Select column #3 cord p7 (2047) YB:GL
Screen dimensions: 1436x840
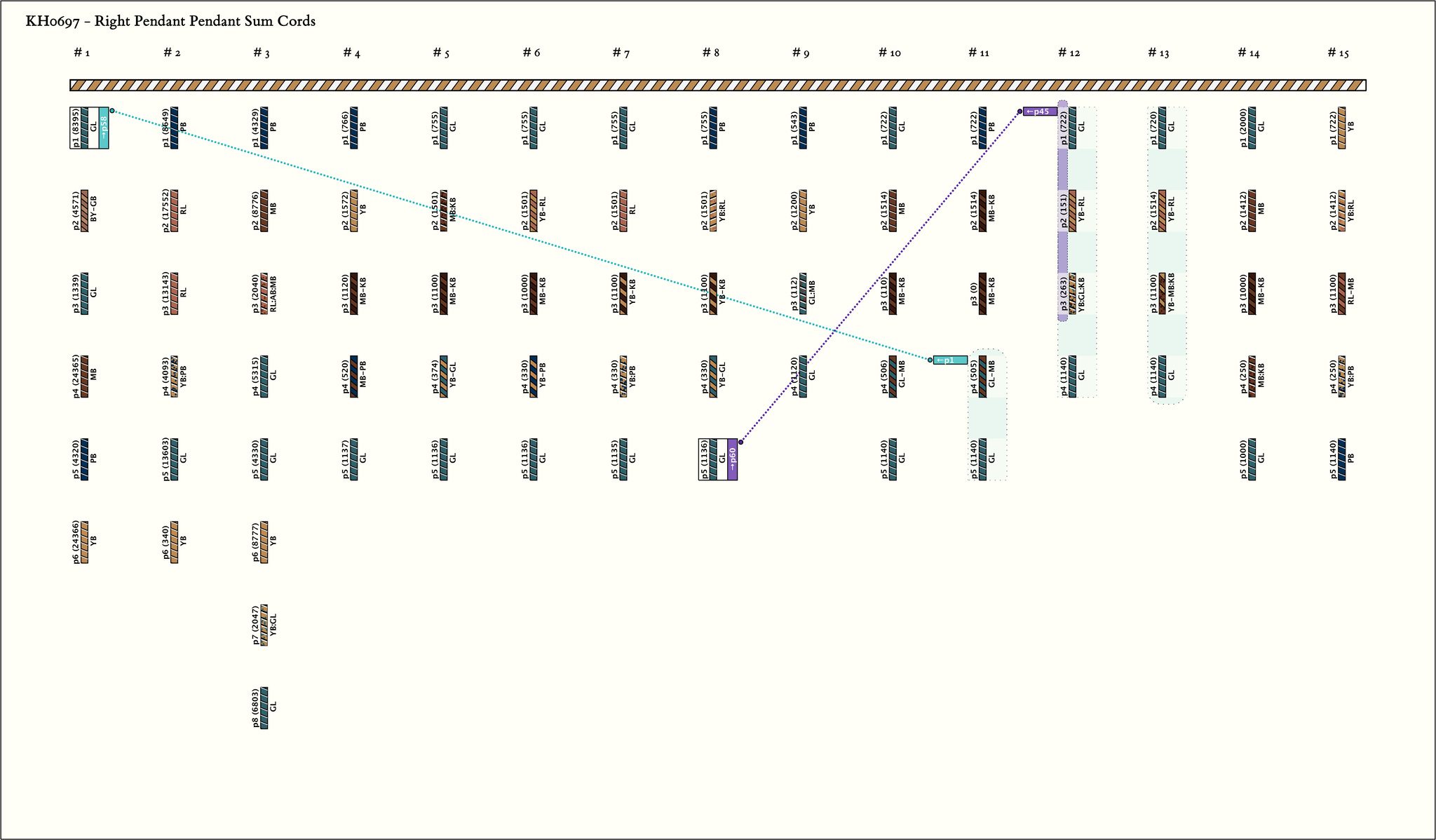coord(264,625)
